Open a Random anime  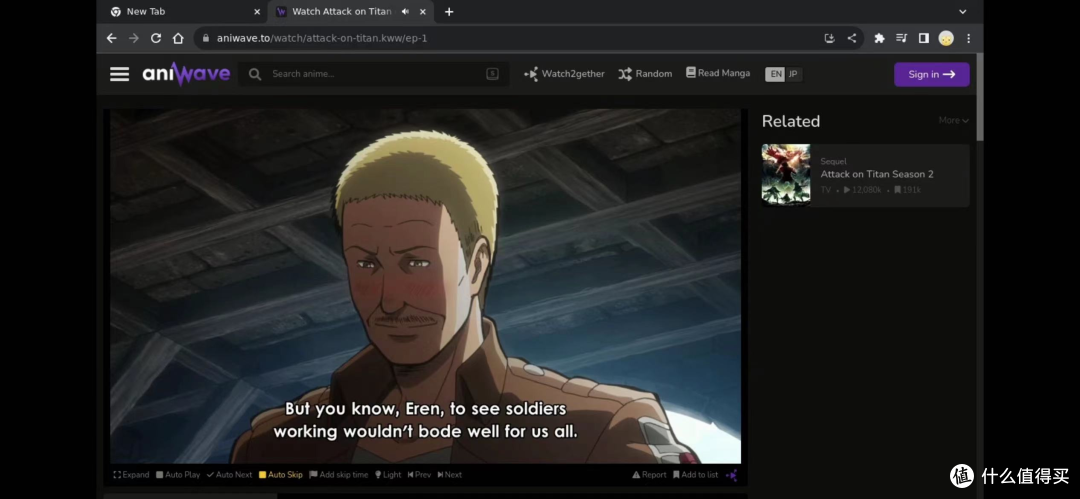pyautogui.click(x=645, y=74)
